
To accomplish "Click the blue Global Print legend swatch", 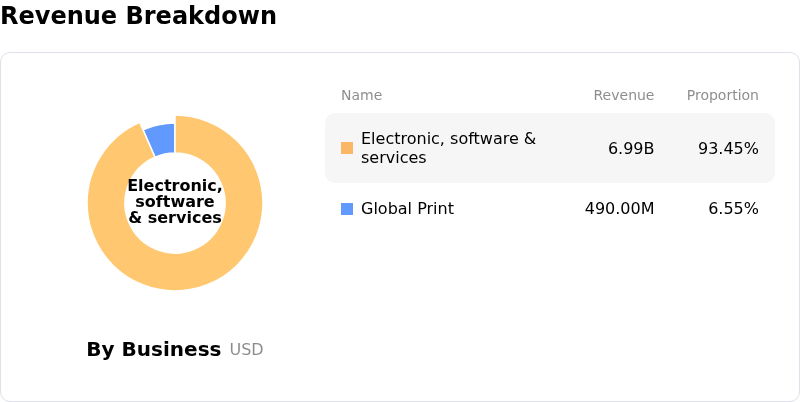I will 347,209.
